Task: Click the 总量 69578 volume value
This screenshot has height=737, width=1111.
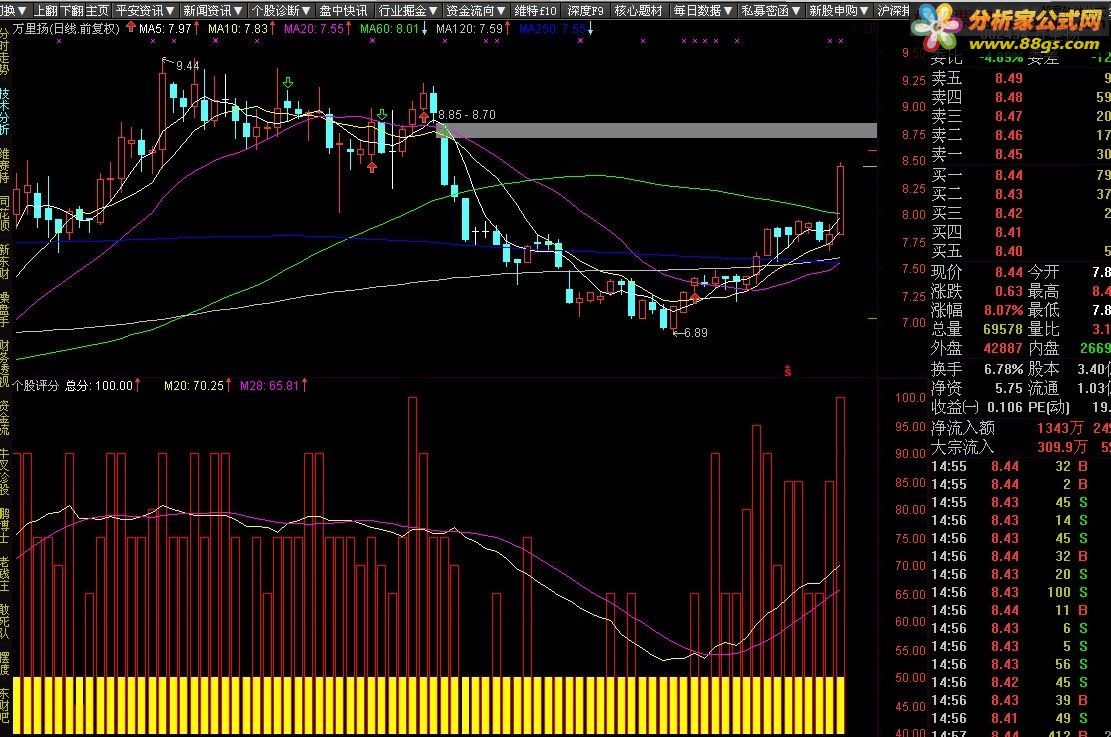Action: tap(1003, 330)
